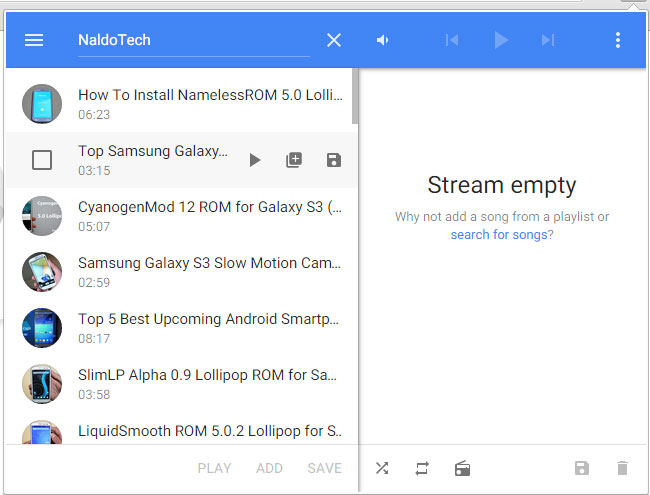Image resolution: width=650 pixels, height=495 pixels.
Task: Click the Top Samsung Galaxy title text
Action: (153, 151)
